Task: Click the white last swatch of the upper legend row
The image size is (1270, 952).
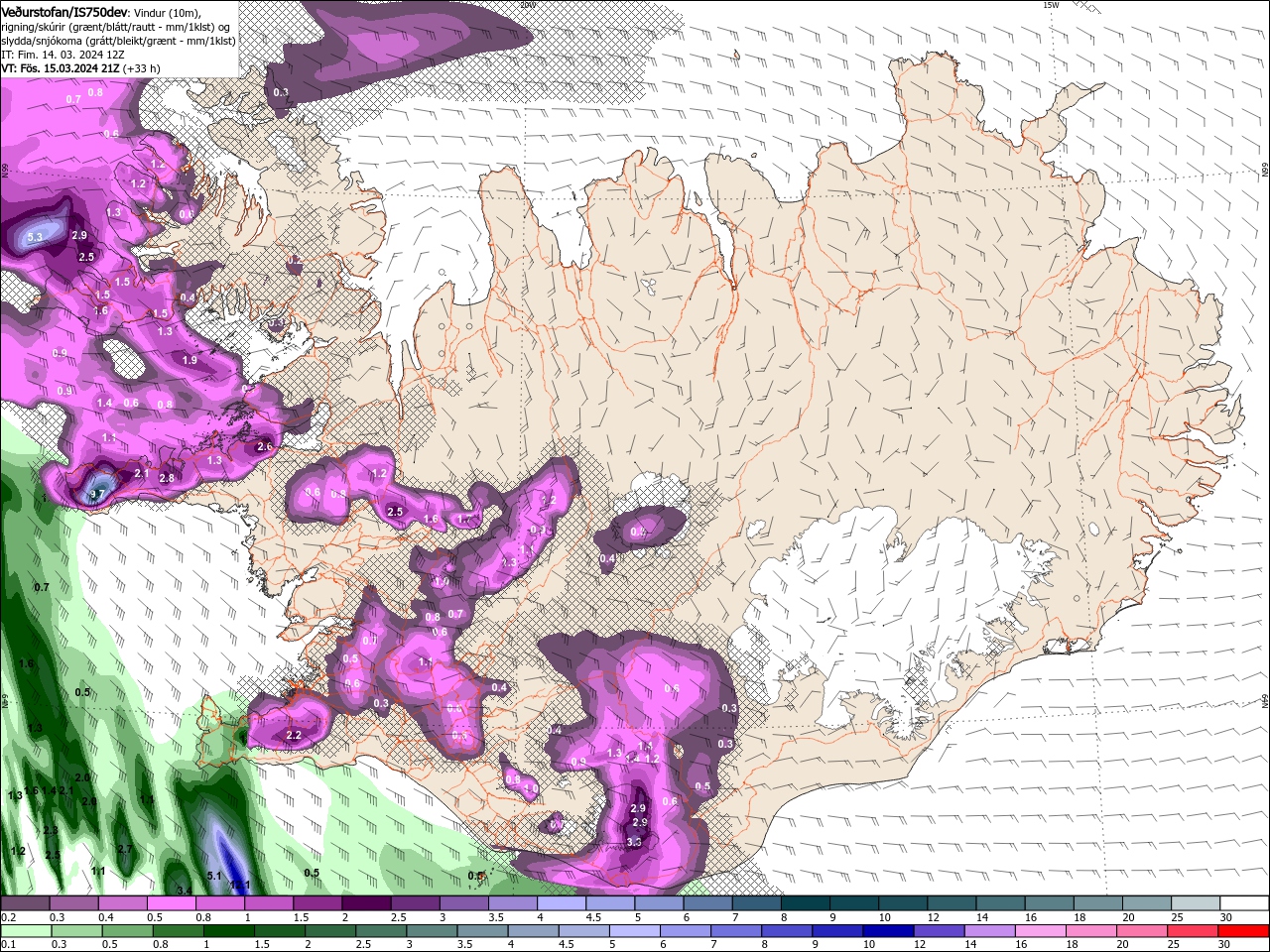Action: pyautogui.click(x=1244, y=903)
